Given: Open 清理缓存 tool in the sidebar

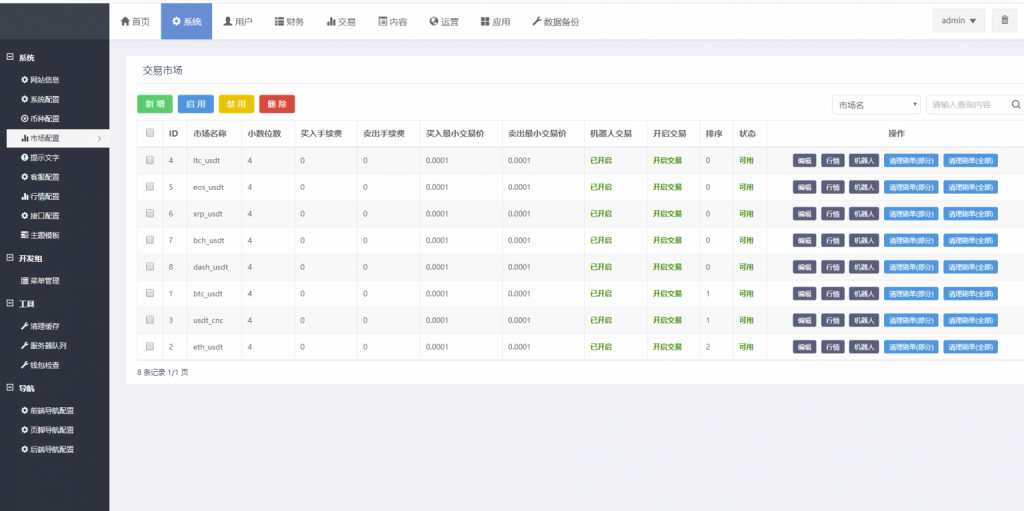Looking at the screenshot, I should coord(46,326).
